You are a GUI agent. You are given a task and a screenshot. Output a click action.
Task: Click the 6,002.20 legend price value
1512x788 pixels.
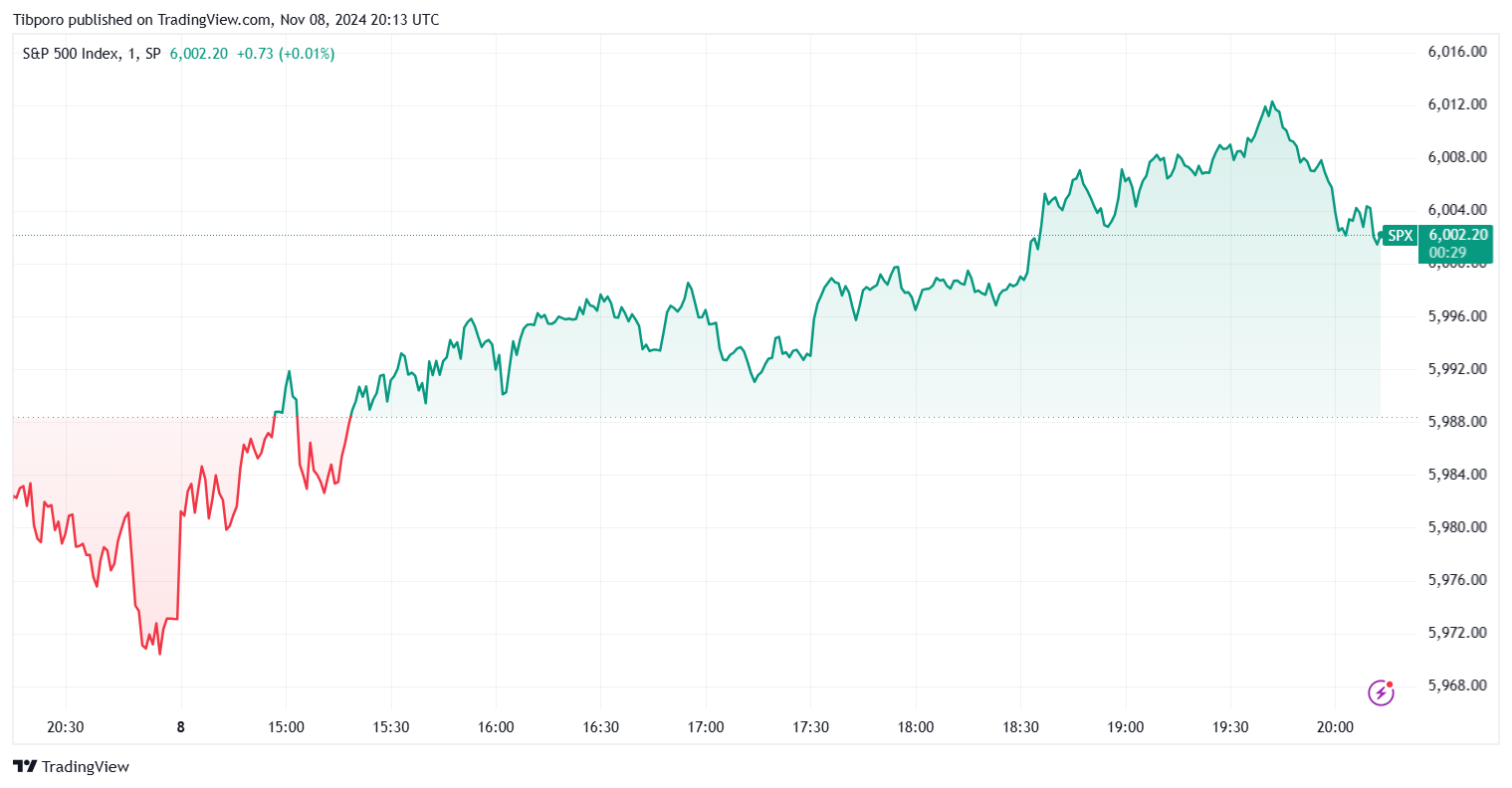198,54
